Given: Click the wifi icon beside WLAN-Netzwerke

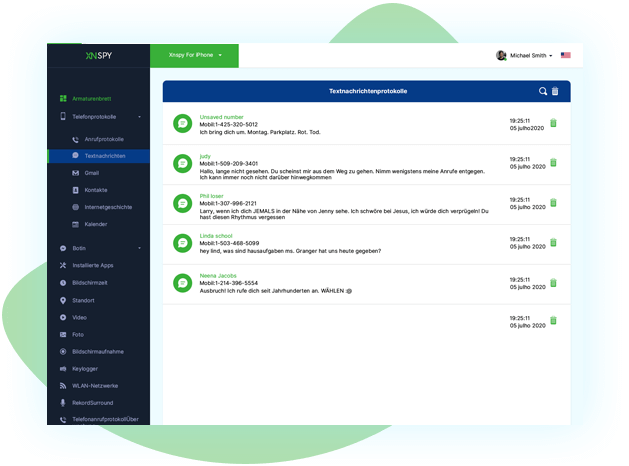Looking at the screenshot, I should pyautogui.click(x=63, y=386).
